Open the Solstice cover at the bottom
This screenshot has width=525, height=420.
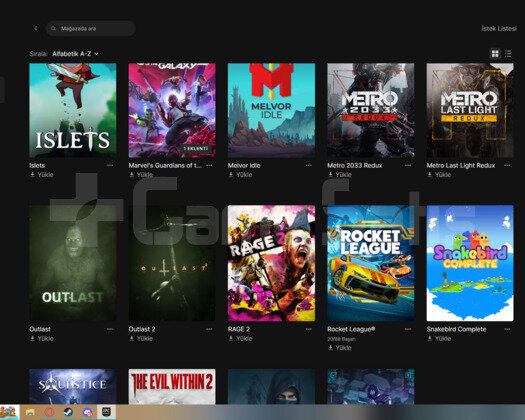(73, 387)
